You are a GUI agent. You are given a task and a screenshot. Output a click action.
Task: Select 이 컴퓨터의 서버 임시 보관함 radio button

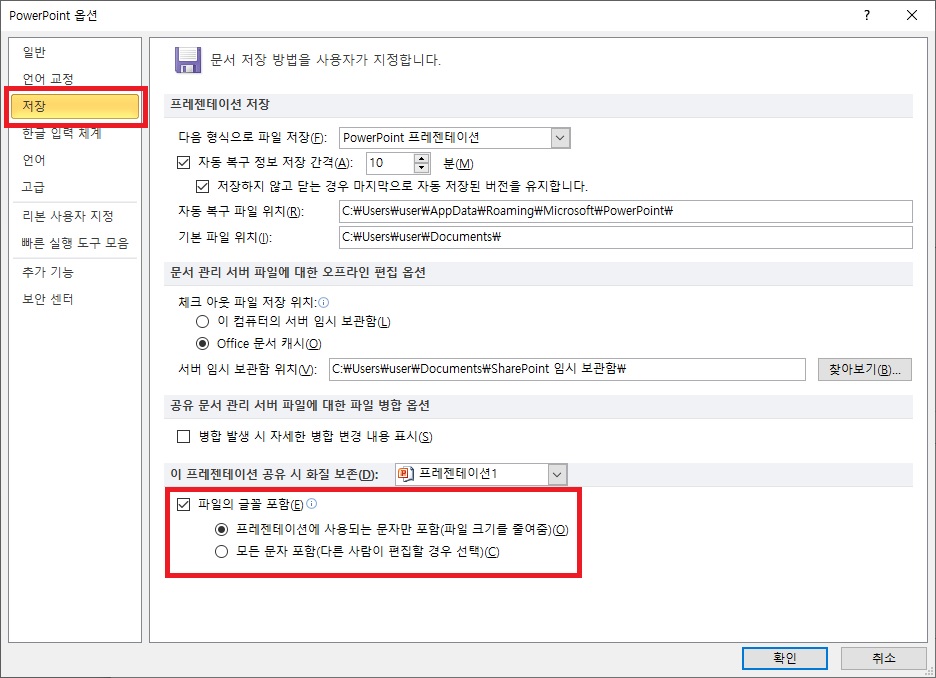pos(202,322)
